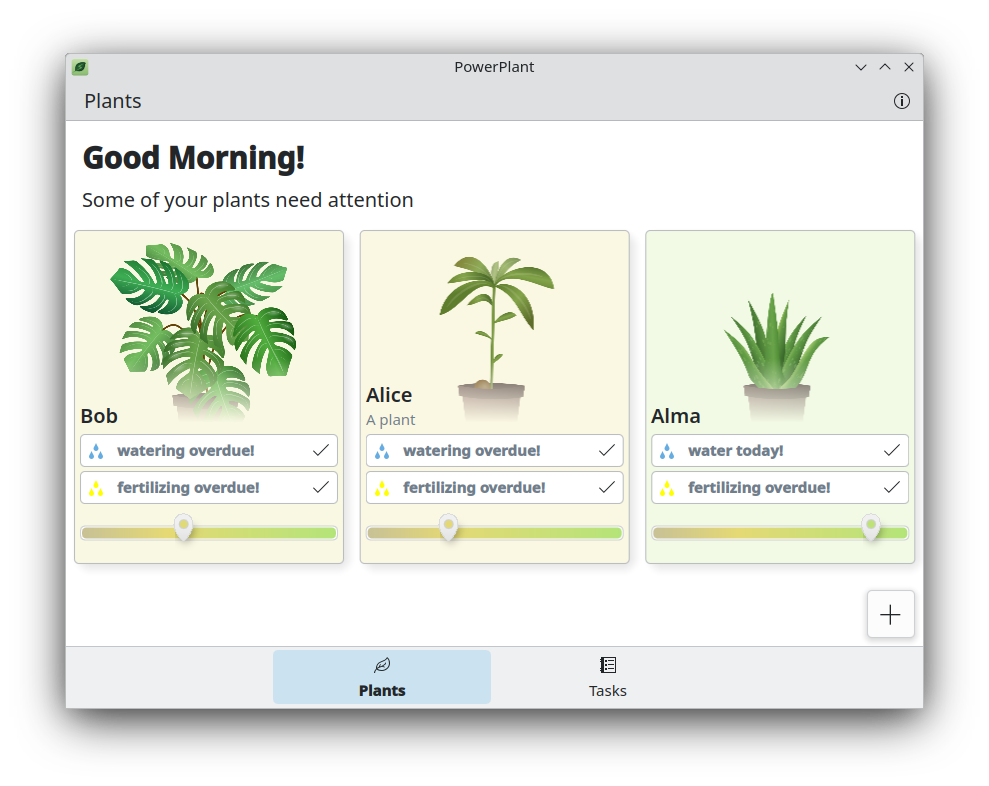
Task: Click Bob's plant health slider handle
Action: point(183,527)
